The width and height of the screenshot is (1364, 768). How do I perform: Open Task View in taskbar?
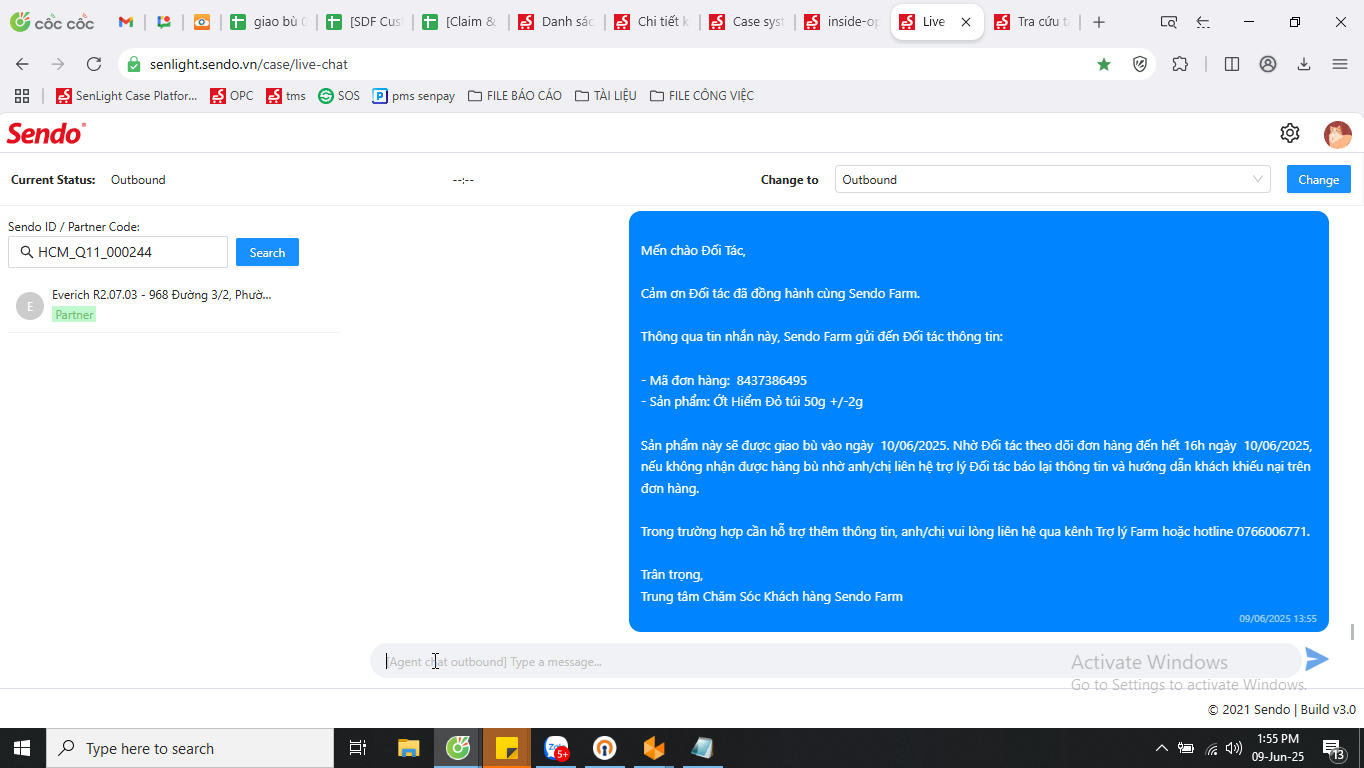click(x=357, y=748)
